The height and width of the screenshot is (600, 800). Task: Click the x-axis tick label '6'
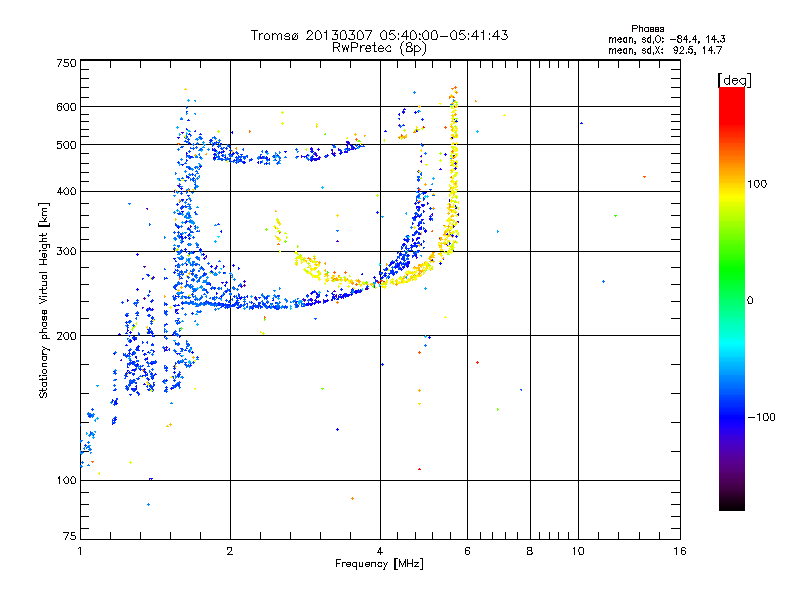click(x=467, y=551)
